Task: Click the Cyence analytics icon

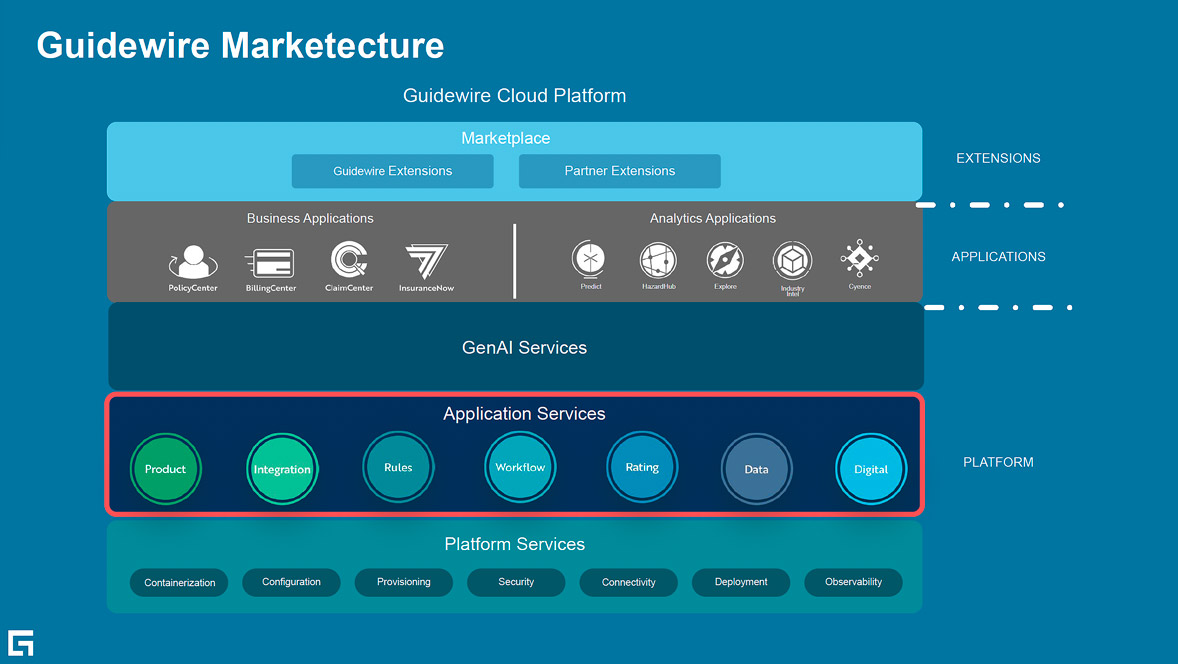Action: pos(859,258)
